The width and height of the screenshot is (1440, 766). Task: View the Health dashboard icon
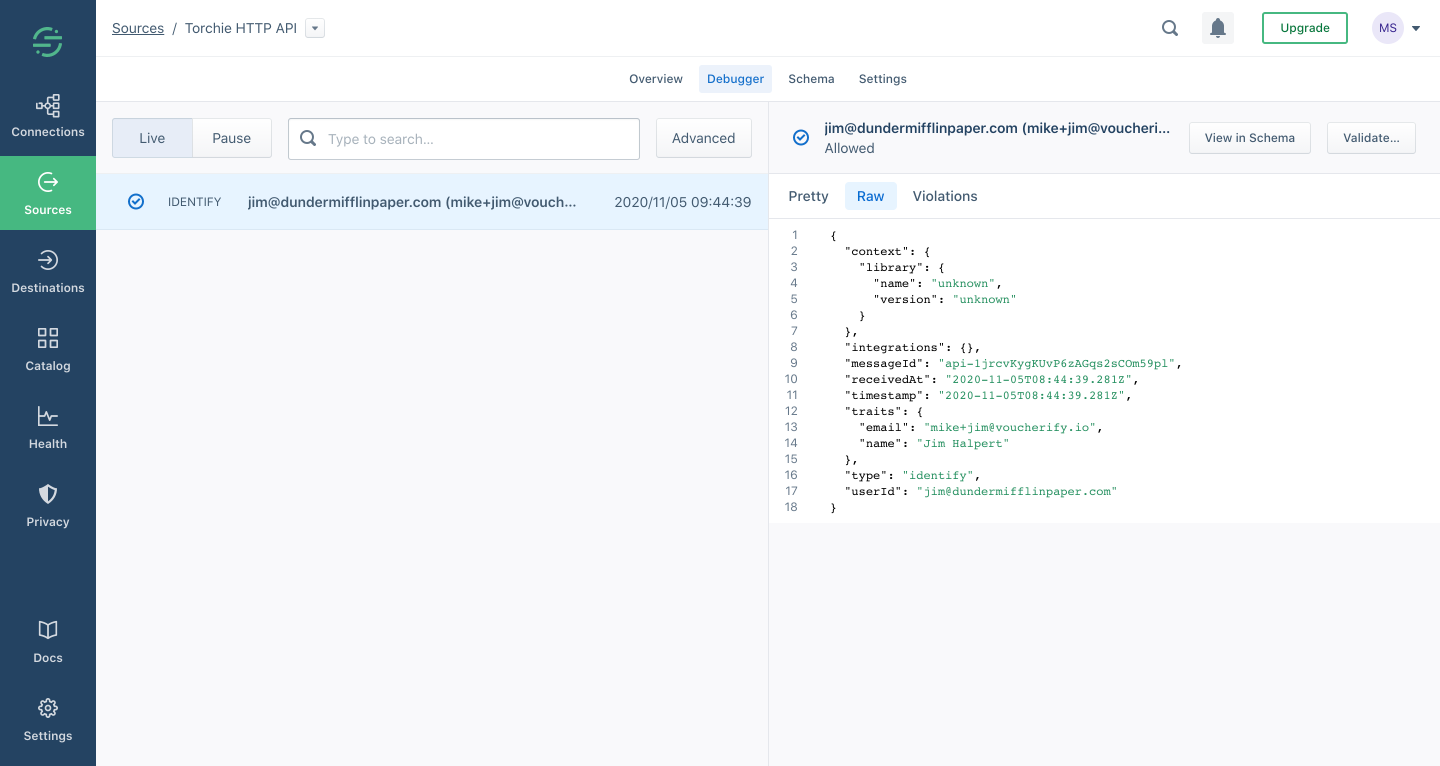coord(47,427)
